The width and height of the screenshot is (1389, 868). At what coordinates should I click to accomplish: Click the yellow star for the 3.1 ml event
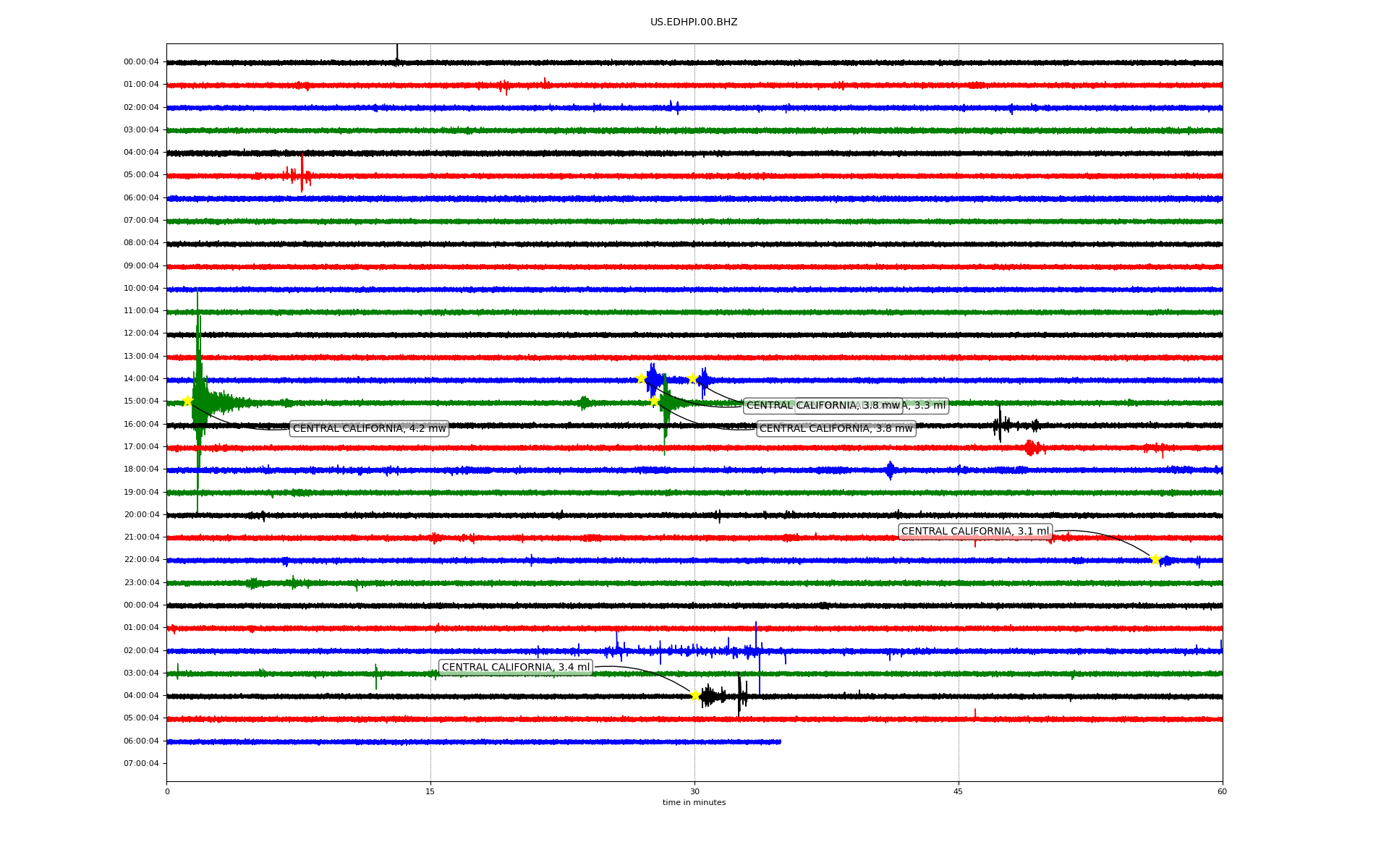click(x=1155, y=558)
